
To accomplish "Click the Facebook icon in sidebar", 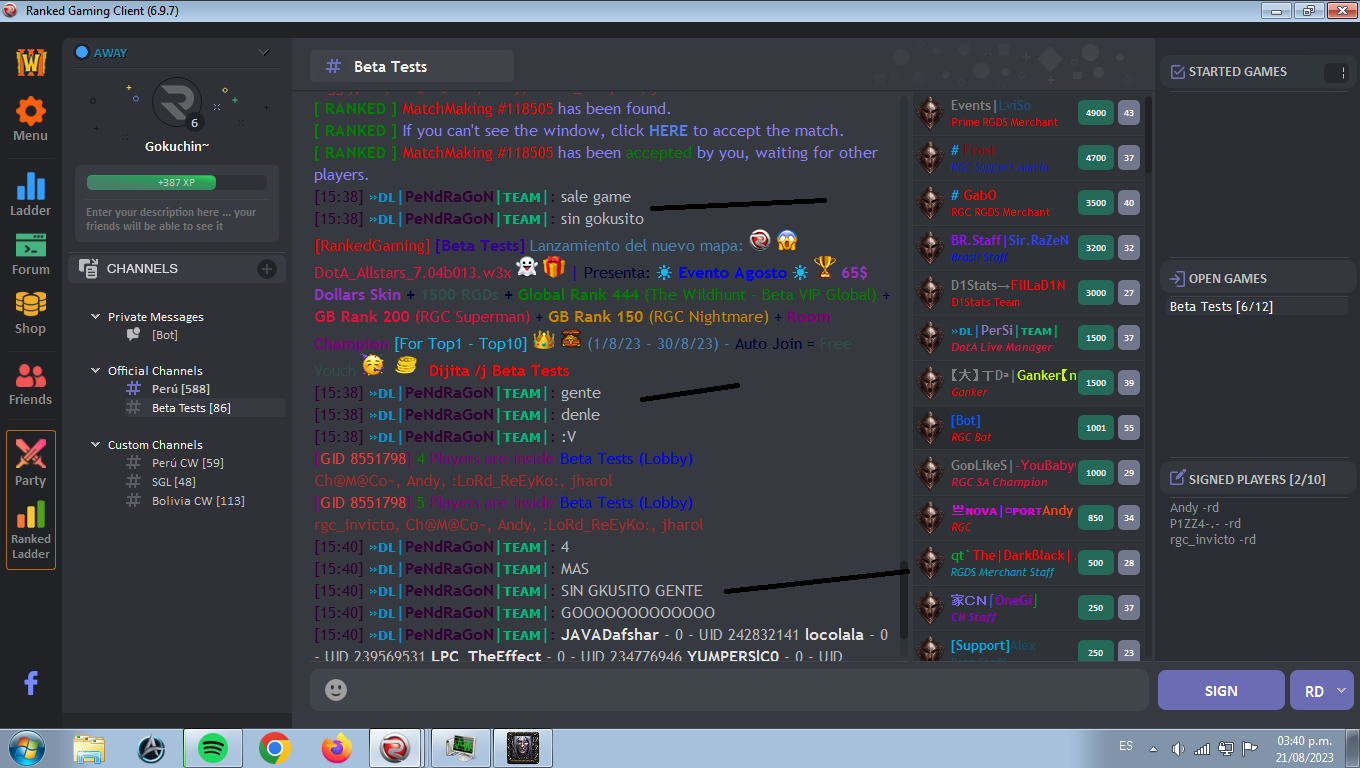I will (x=31, y=683).
